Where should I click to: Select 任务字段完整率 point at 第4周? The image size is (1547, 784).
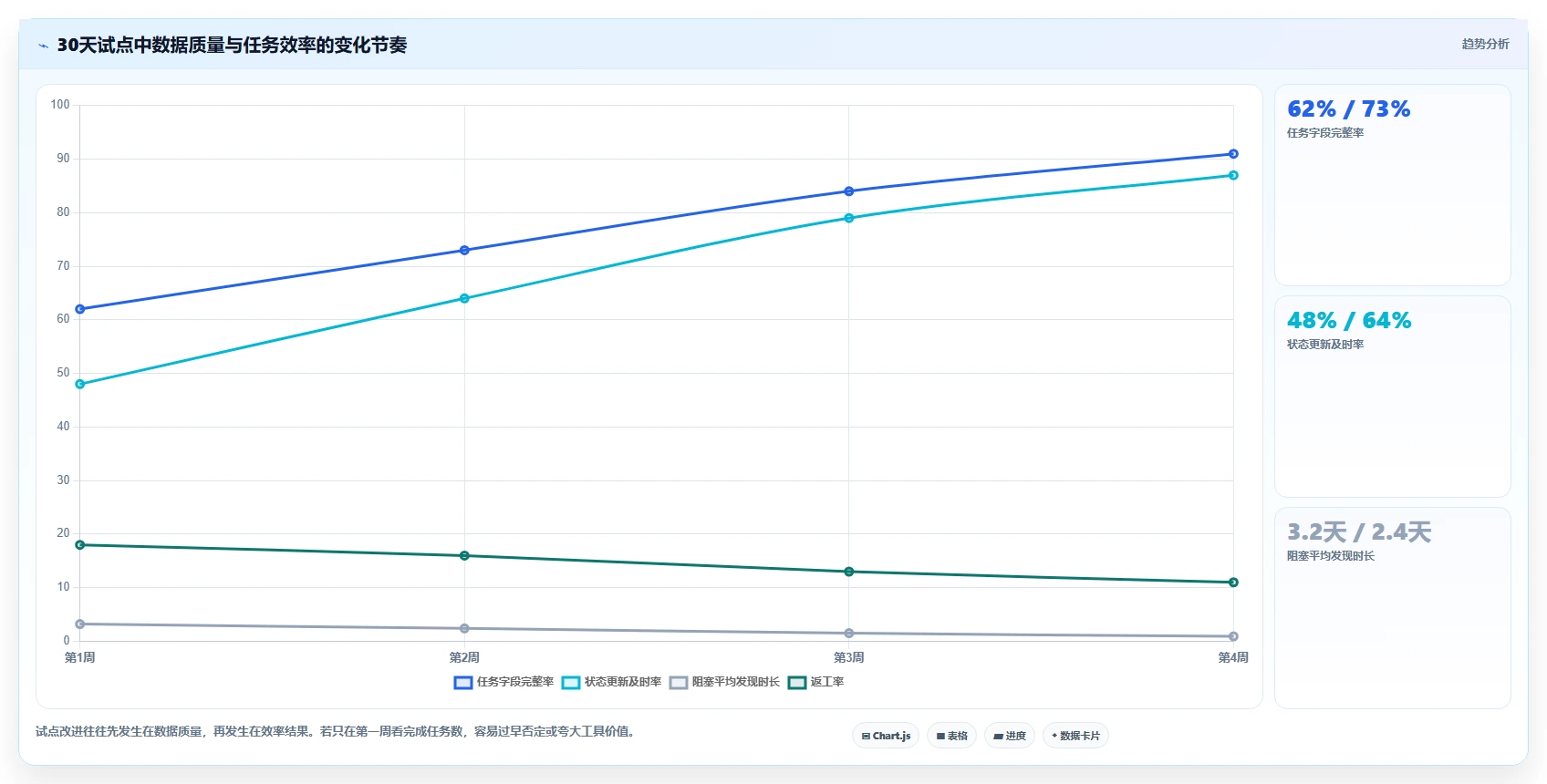1233,154
